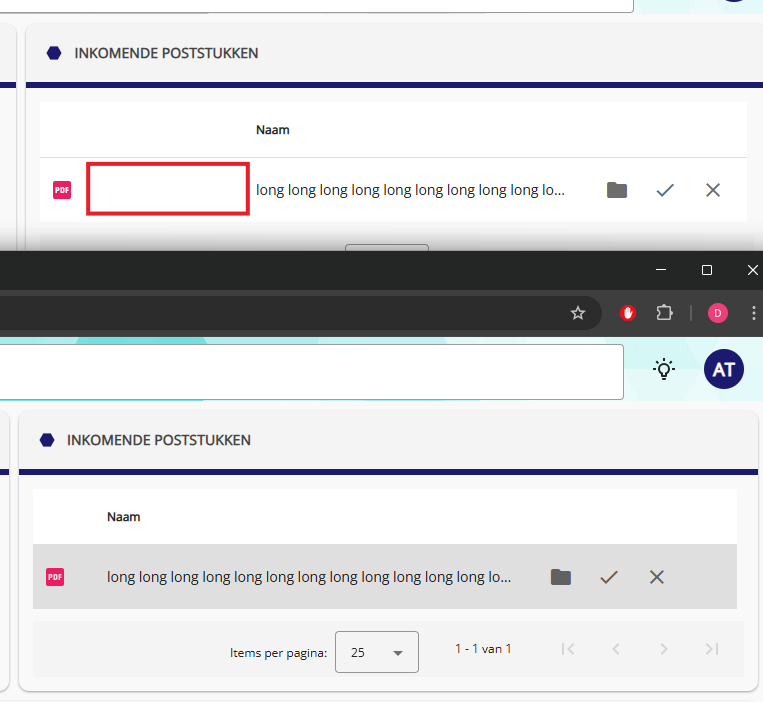Open the AT user avatar menu

[724, 369]
